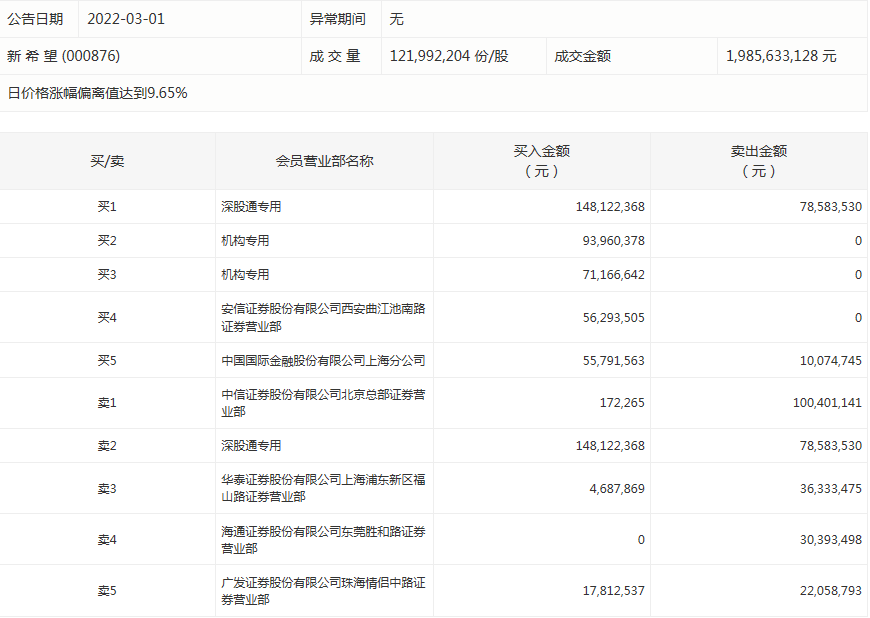This screenshot has height=618, width=870.
Task: Click 深股通专用 in the 卖2 row
Action: 251,446
